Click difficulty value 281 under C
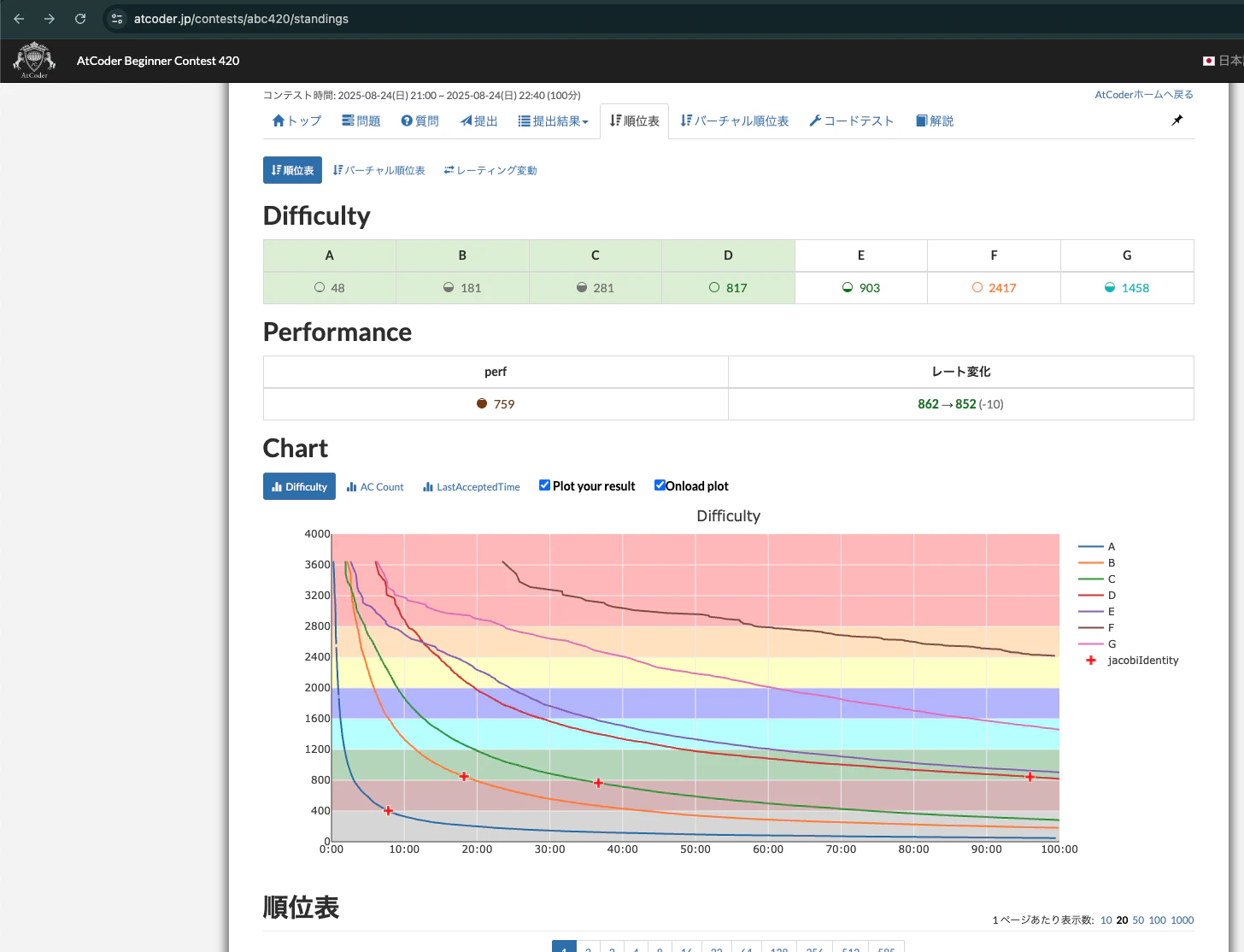 tap(603, 288)
